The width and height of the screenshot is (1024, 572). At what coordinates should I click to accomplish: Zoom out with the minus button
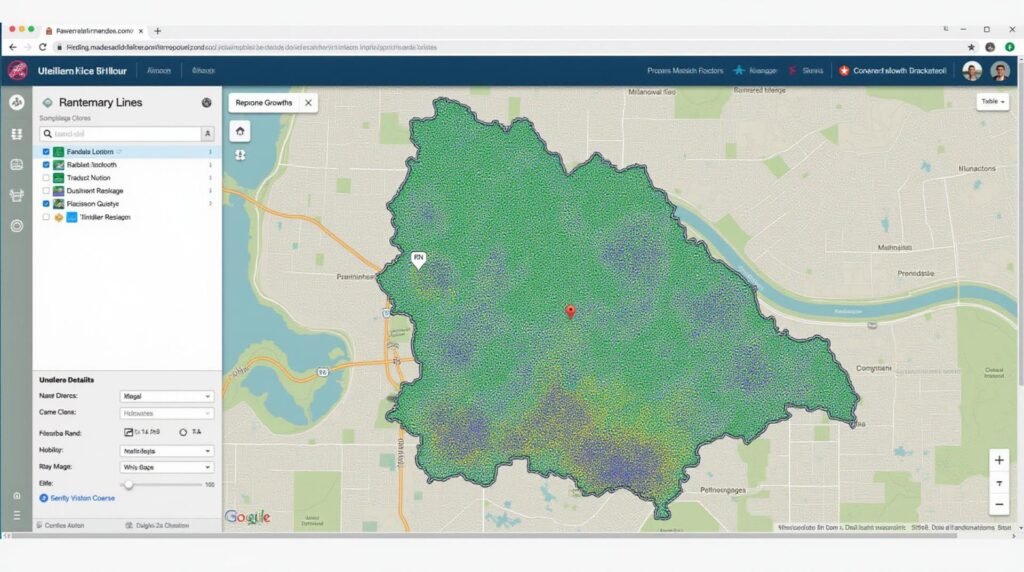(x=999, y=504)
